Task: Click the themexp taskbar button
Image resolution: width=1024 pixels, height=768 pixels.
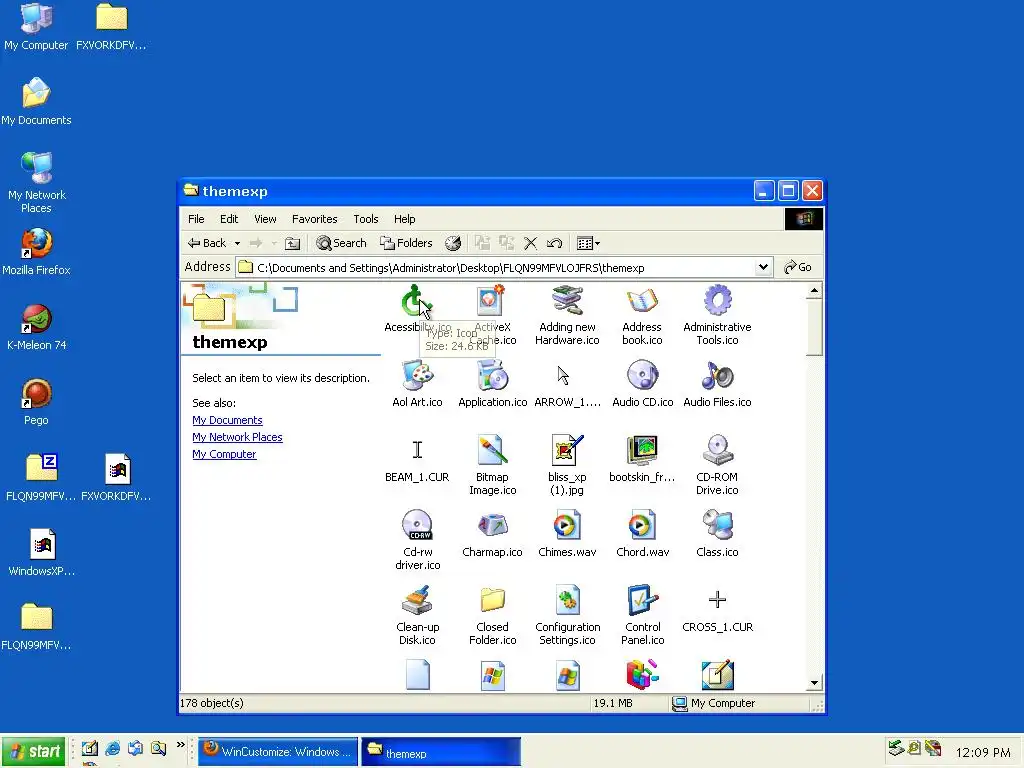Action: tap(441, 752)
